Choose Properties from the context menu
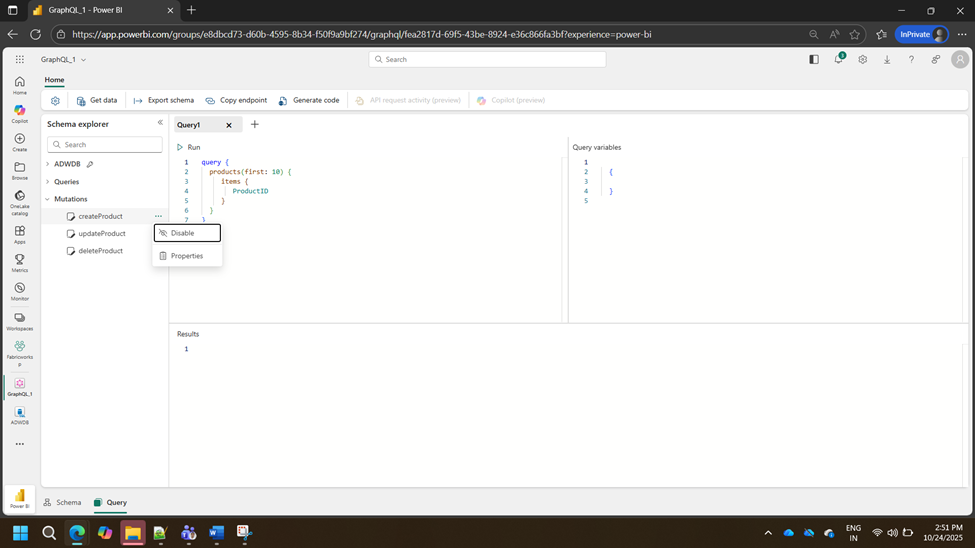The image size is (975, 548). 187,256
